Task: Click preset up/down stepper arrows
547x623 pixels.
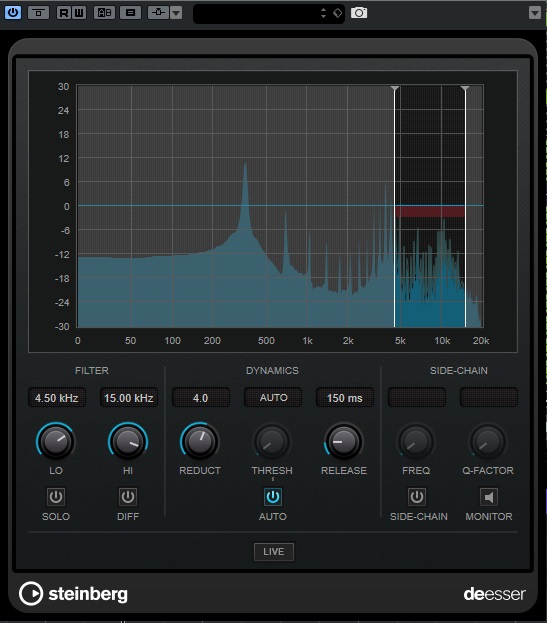Action: [x=323, y=13]
